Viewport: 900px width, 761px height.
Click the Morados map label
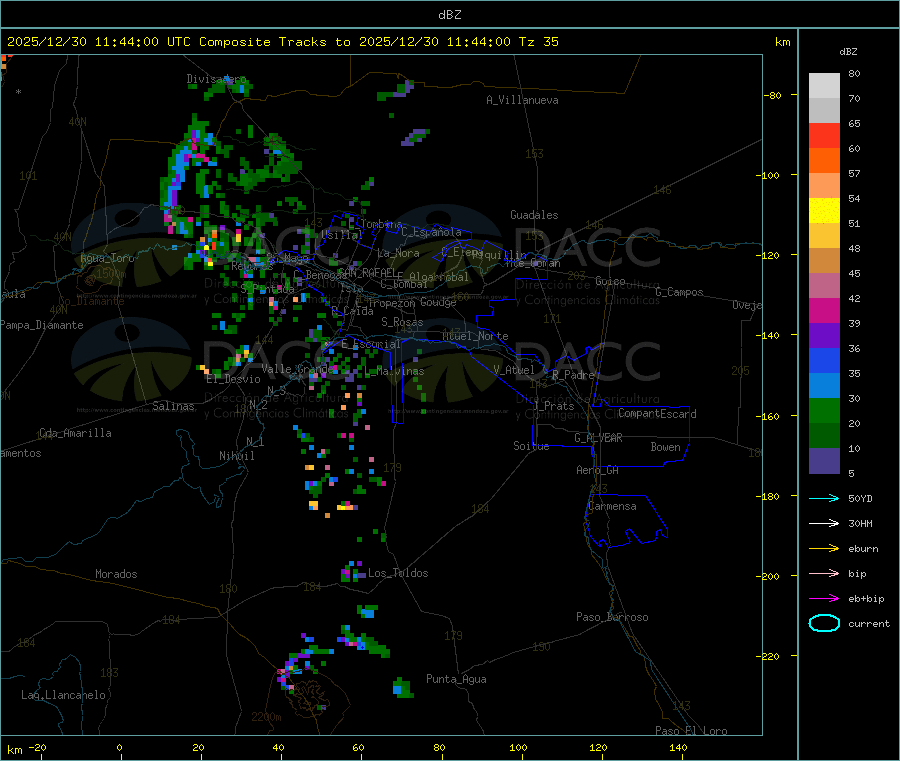pos(117,574)
